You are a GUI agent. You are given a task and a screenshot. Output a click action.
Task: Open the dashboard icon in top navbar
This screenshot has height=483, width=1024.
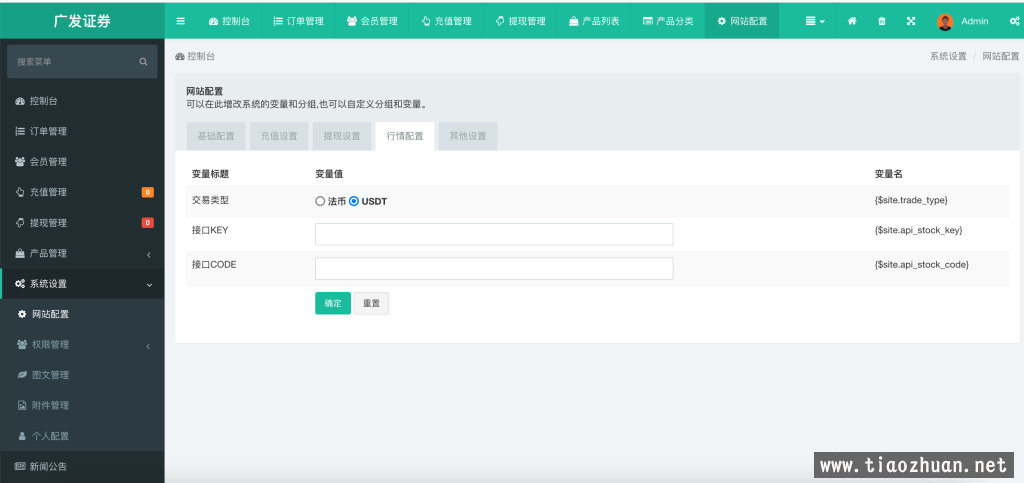[x=213, y=21]
